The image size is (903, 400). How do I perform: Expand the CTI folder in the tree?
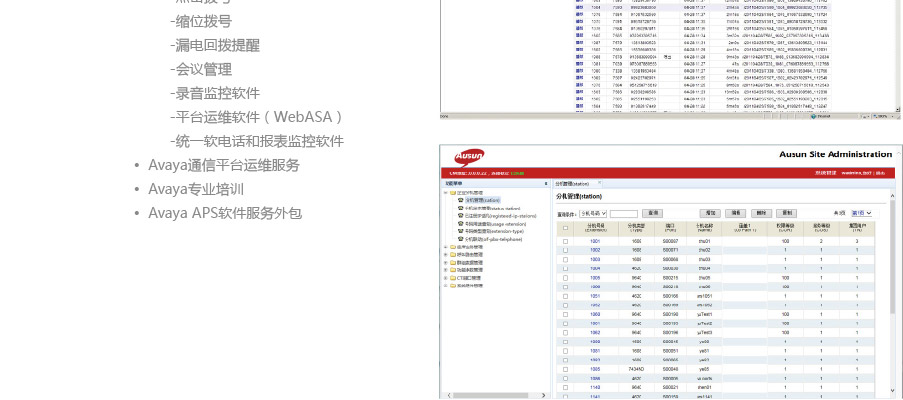coord(446,278)
